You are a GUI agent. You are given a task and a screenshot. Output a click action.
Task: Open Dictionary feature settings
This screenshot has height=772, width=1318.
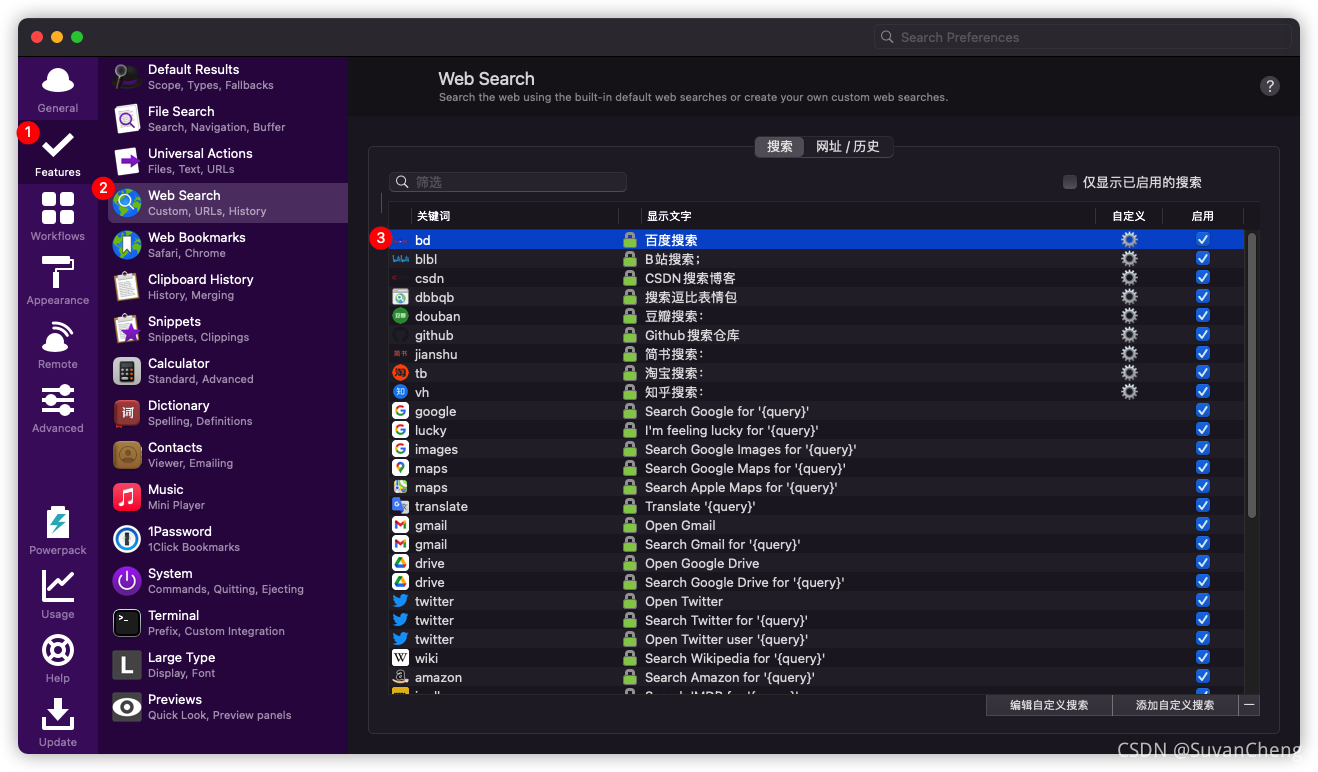click(x=228, y=413)
